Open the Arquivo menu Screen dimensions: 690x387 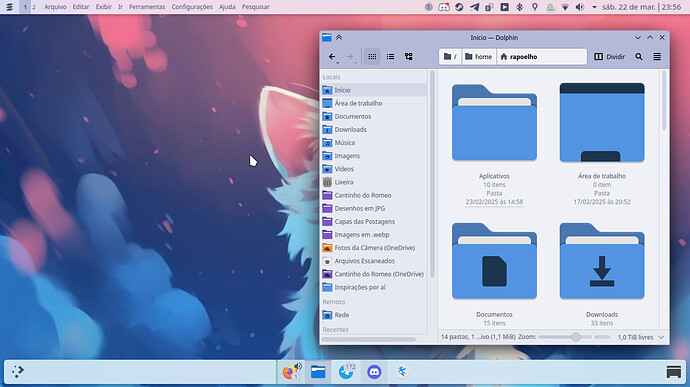[55, 7]
